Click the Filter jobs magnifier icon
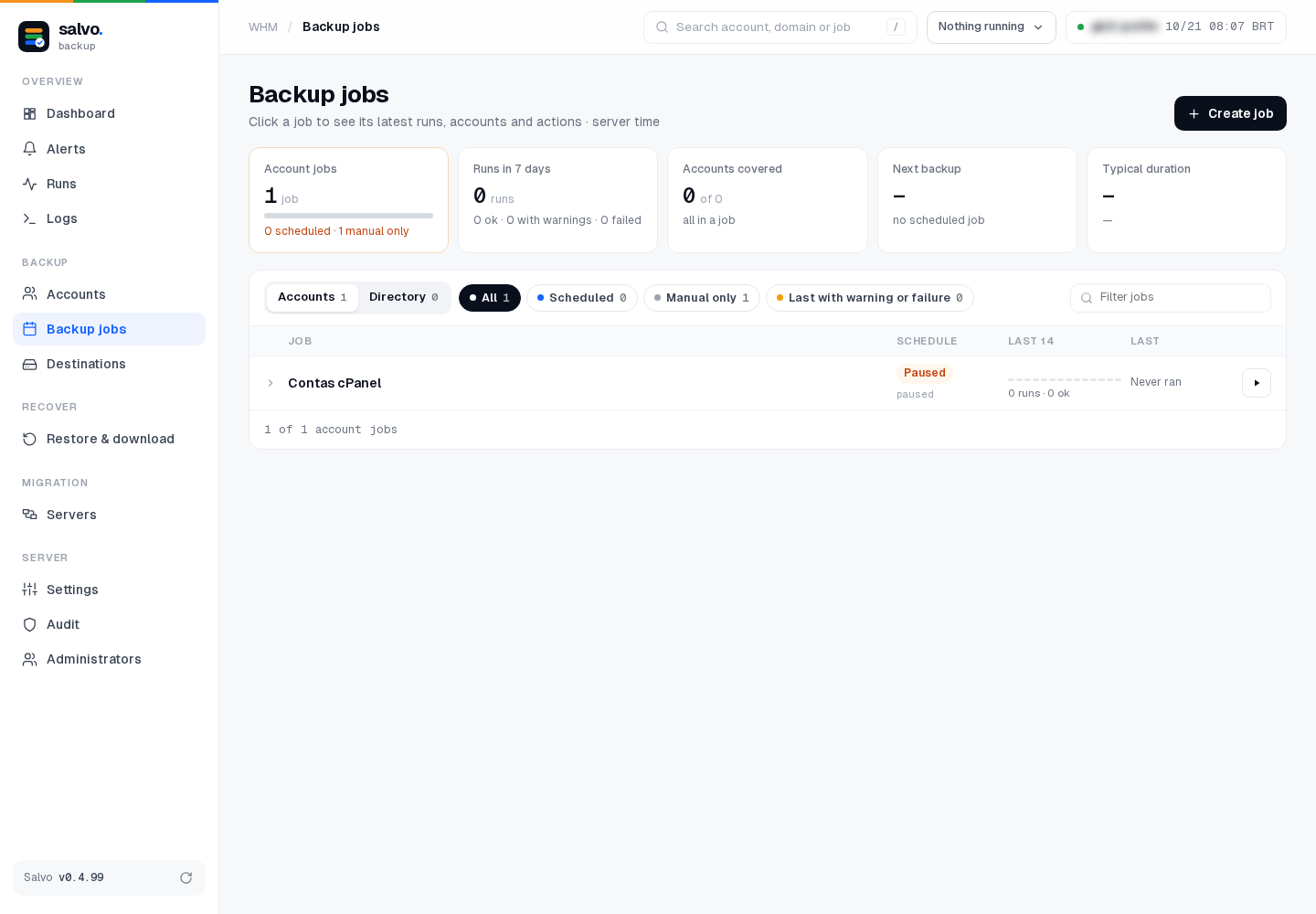This screenshot has height=914, width=1316. [x=1087, y=298]
